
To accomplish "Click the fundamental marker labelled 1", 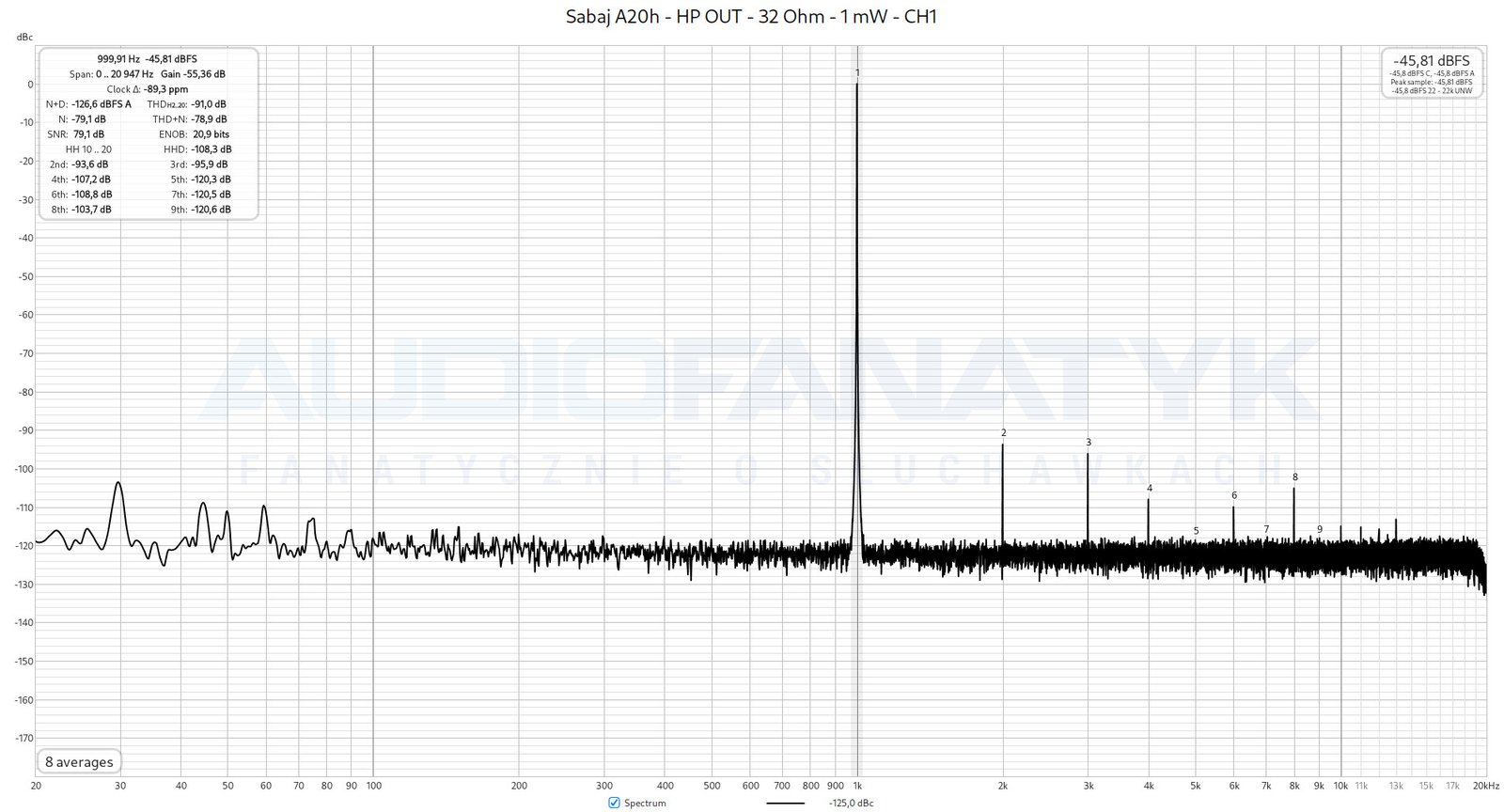I will tap(857, 72).
